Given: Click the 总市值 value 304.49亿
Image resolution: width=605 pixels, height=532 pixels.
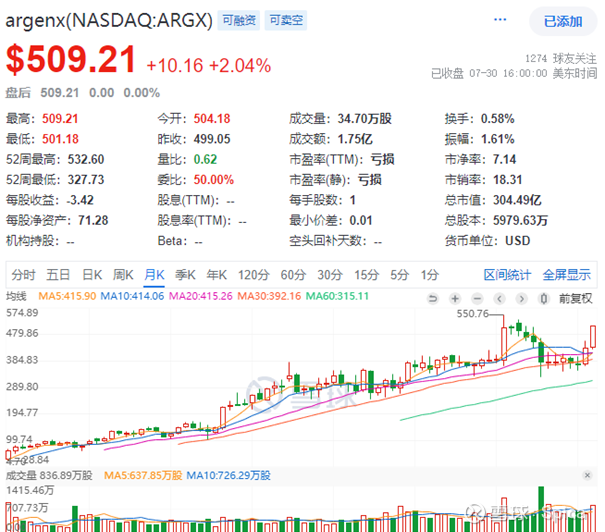Looking at the screenshot, I should [x=517, y=200].
